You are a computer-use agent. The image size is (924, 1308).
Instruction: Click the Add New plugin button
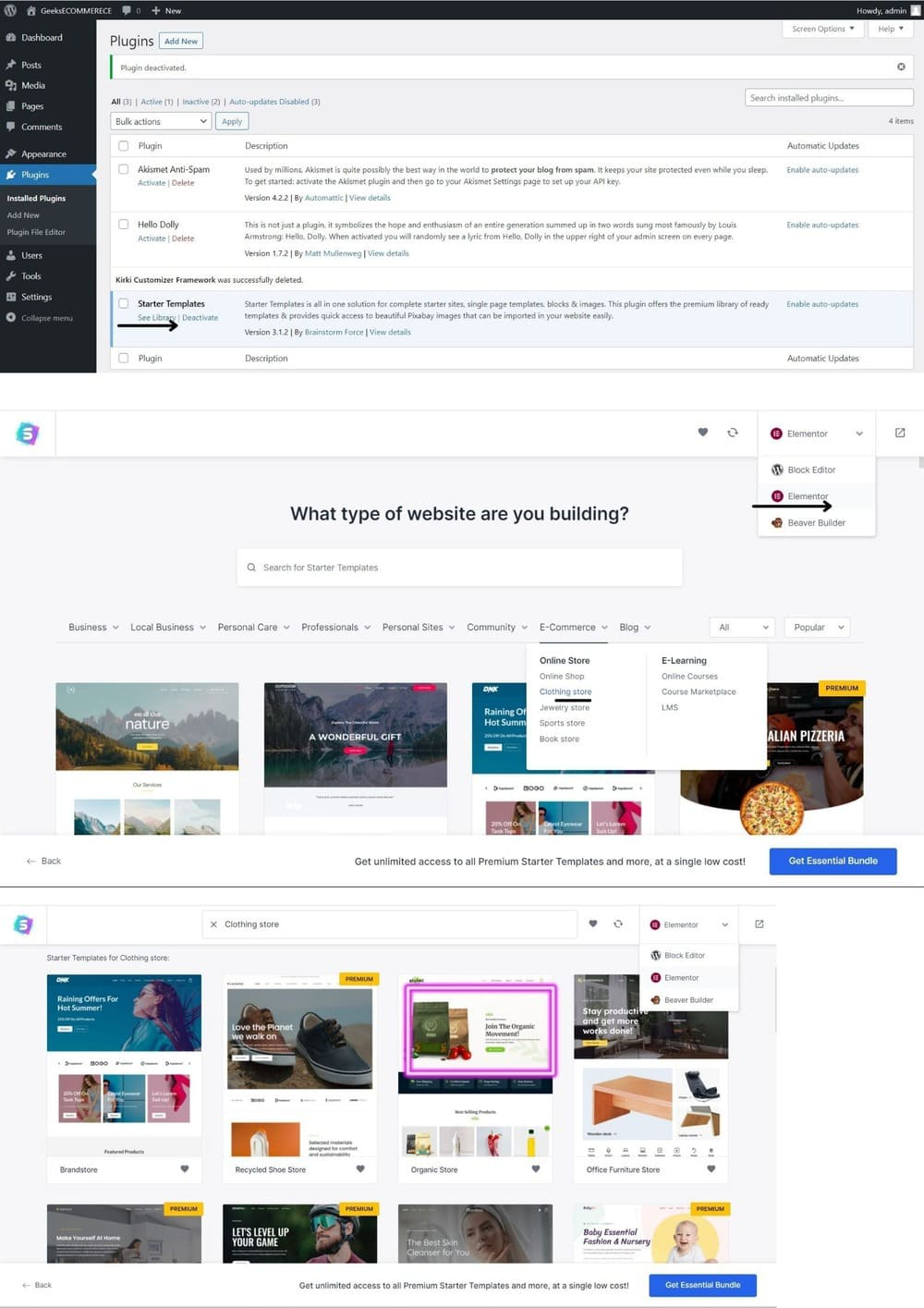coord(181,41)
